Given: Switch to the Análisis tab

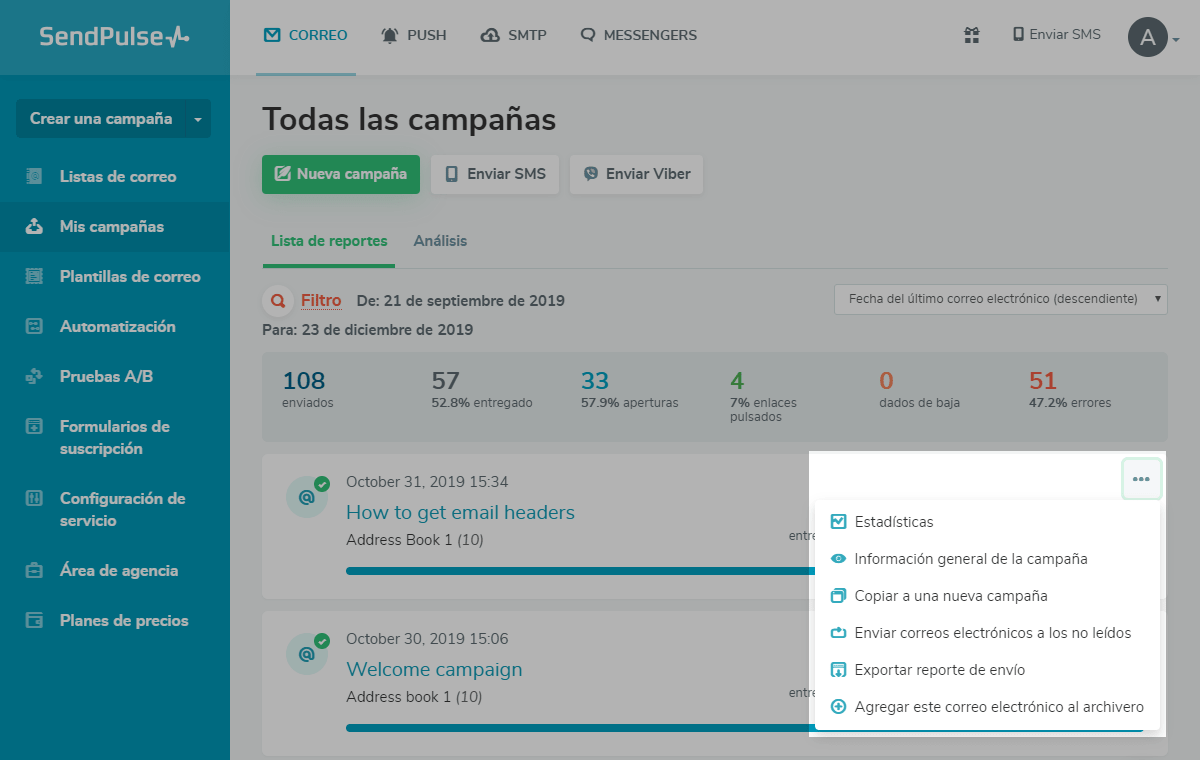Looking at the screenshot, I should (x=440, y=241).
